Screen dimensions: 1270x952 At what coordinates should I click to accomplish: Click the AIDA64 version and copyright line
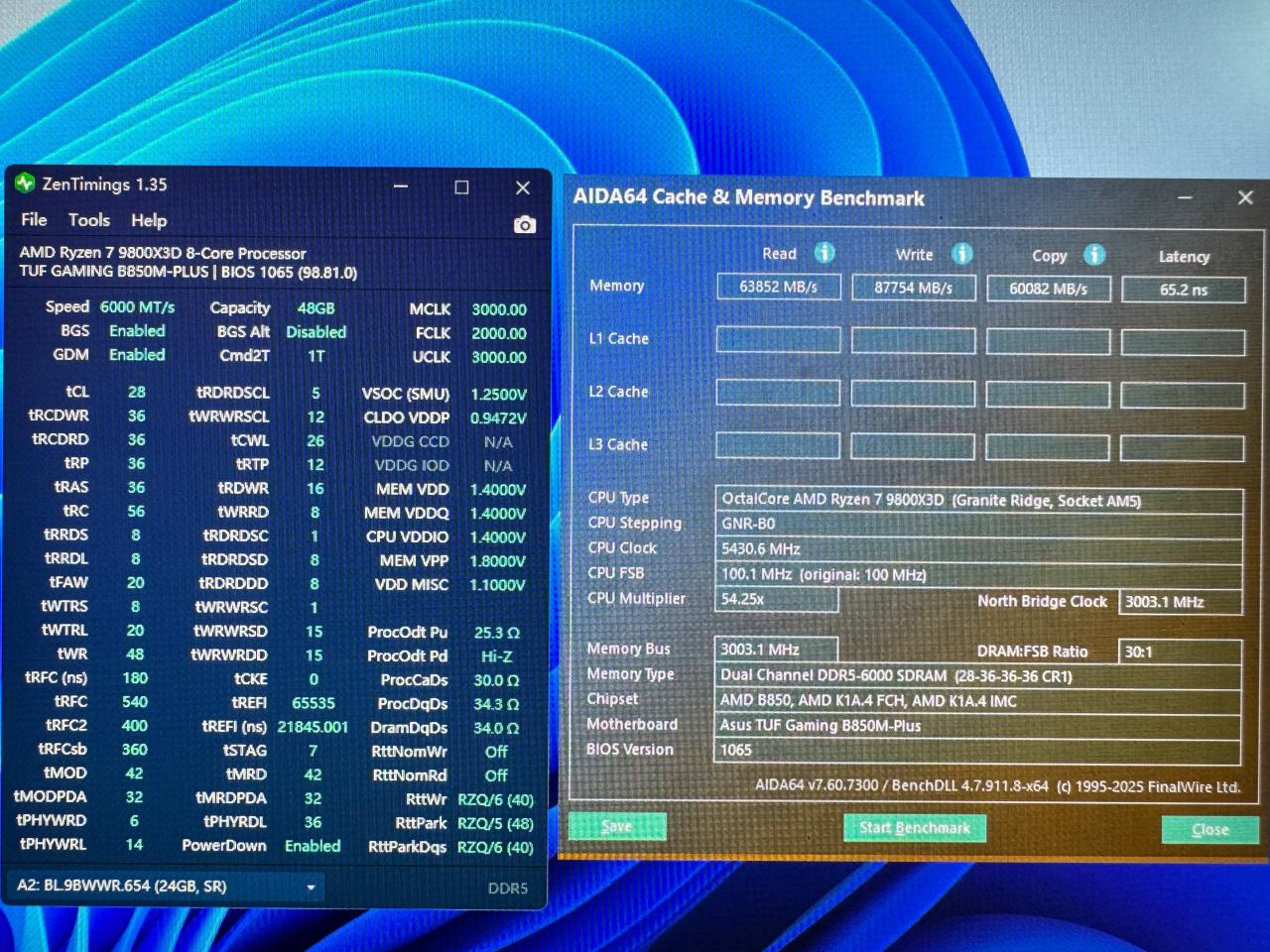pos(997,786)
